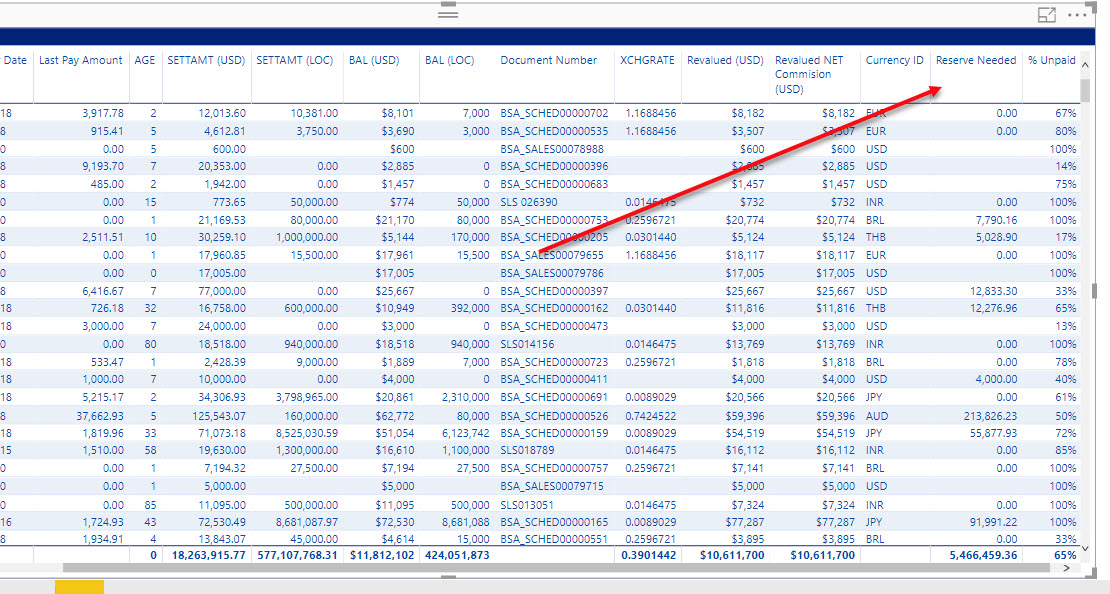Click the vertical scrollbar down arrow

coord(1085,549)
